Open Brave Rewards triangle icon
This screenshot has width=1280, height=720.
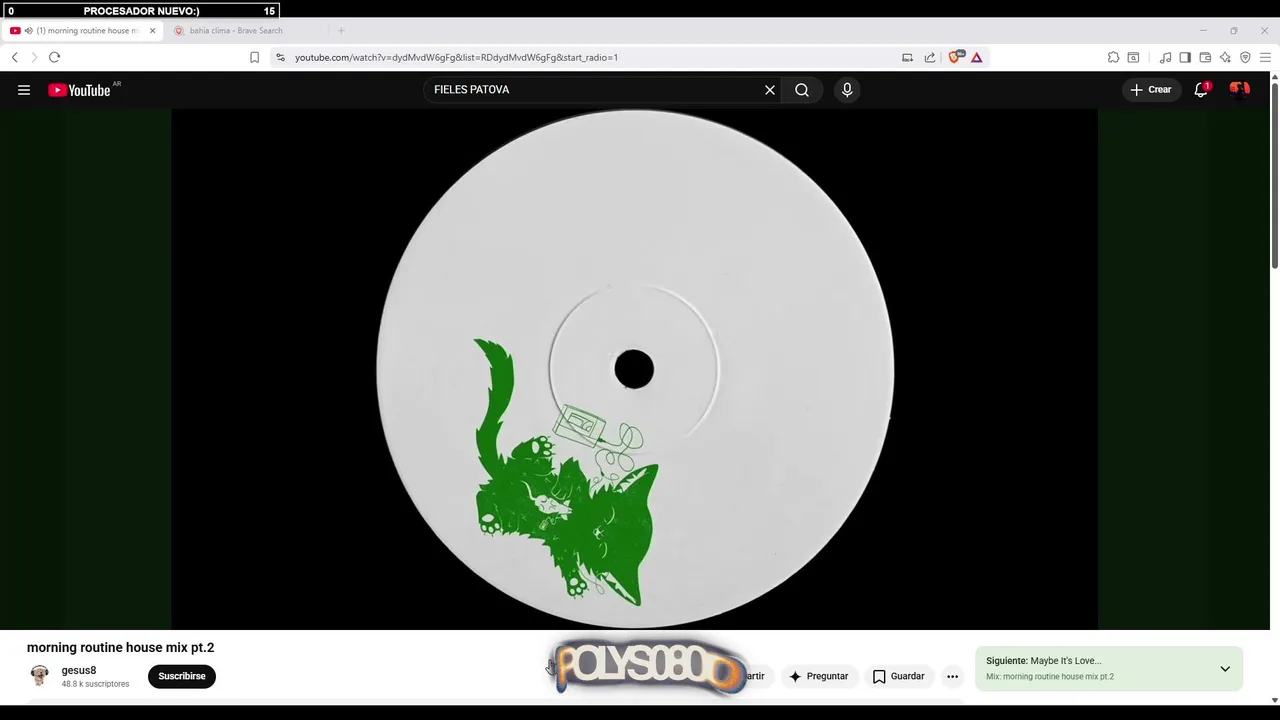(977, 58)
